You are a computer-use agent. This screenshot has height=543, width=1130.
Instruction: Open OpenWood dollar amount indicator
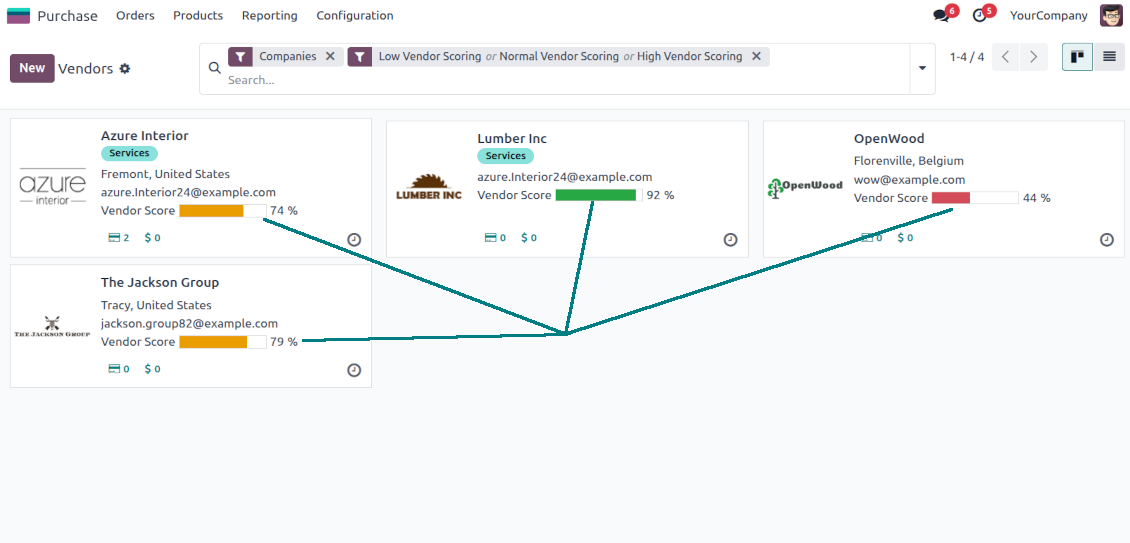click(x=905, y=237)
